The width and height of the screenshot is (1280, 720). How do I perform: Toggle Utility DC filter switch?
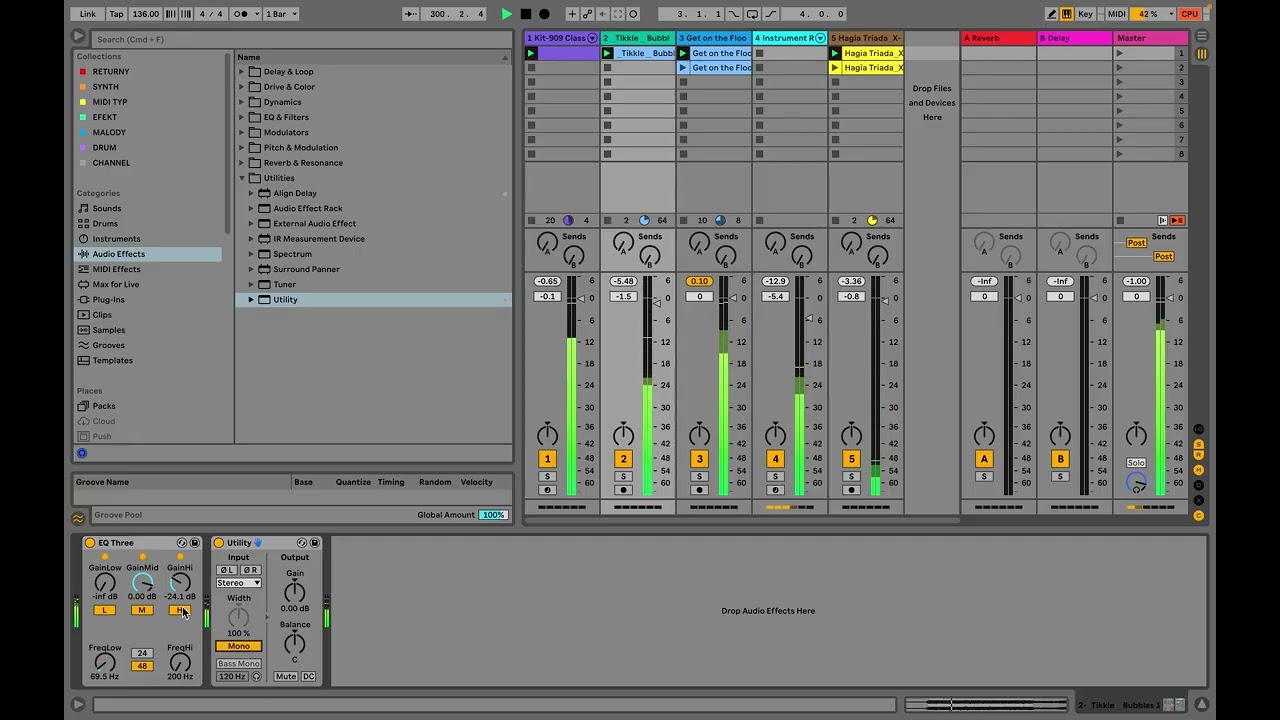coord(309,677)
